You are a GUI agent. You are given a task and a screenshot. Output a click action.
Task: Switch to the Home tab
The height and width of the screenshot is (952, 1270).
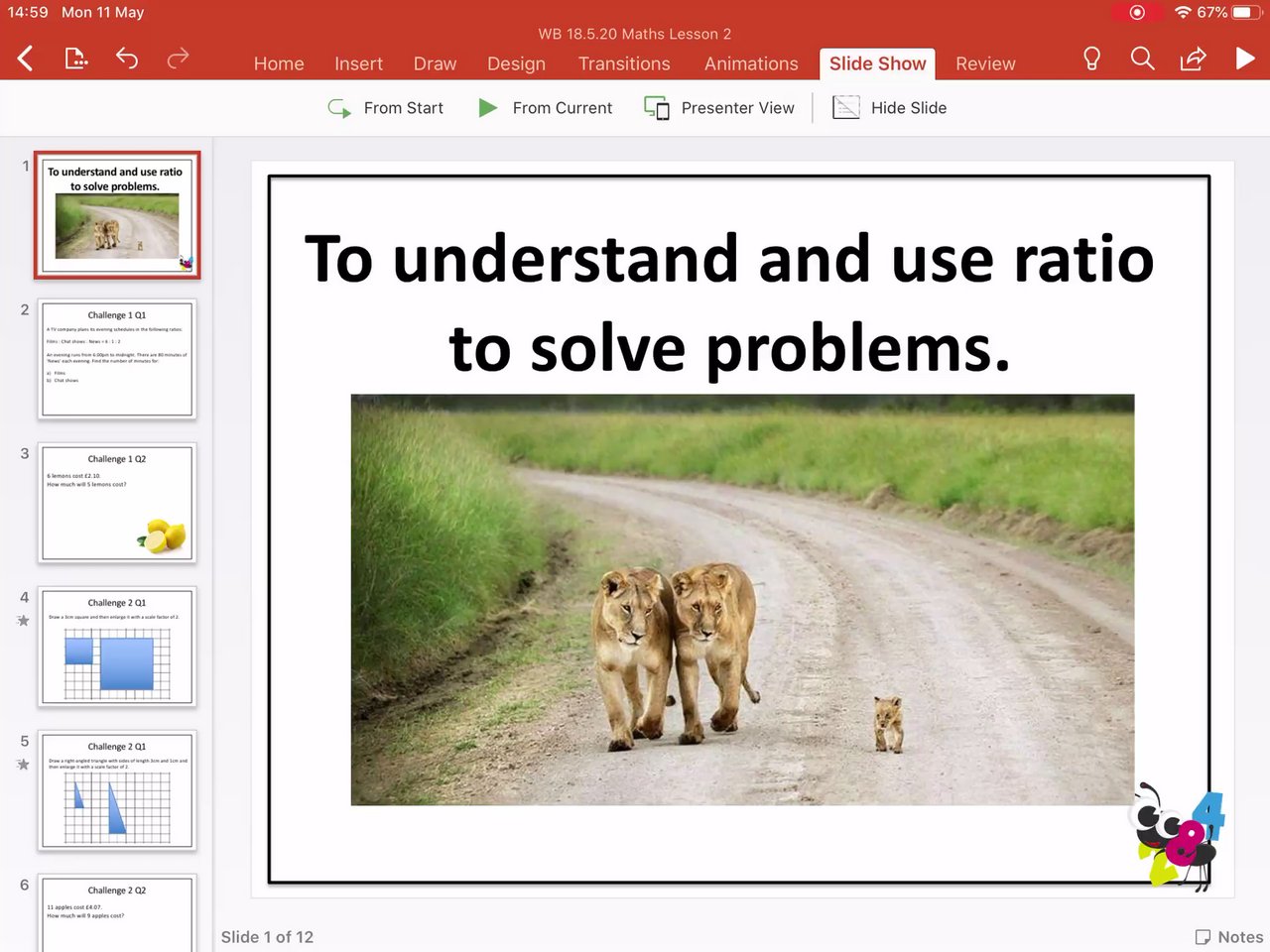click(279, 63)
